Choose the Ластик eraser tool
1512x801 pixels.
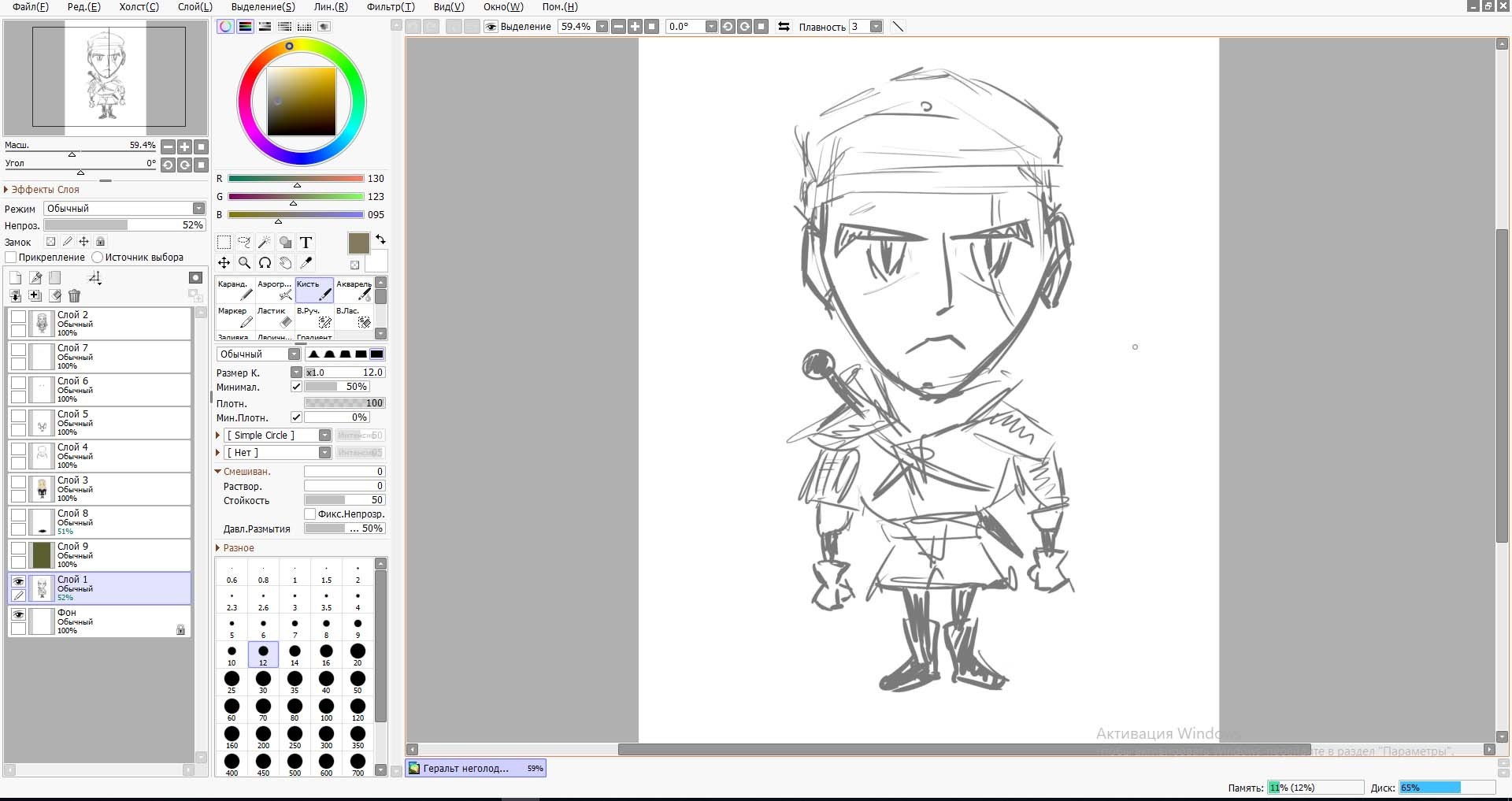point(275,317)
